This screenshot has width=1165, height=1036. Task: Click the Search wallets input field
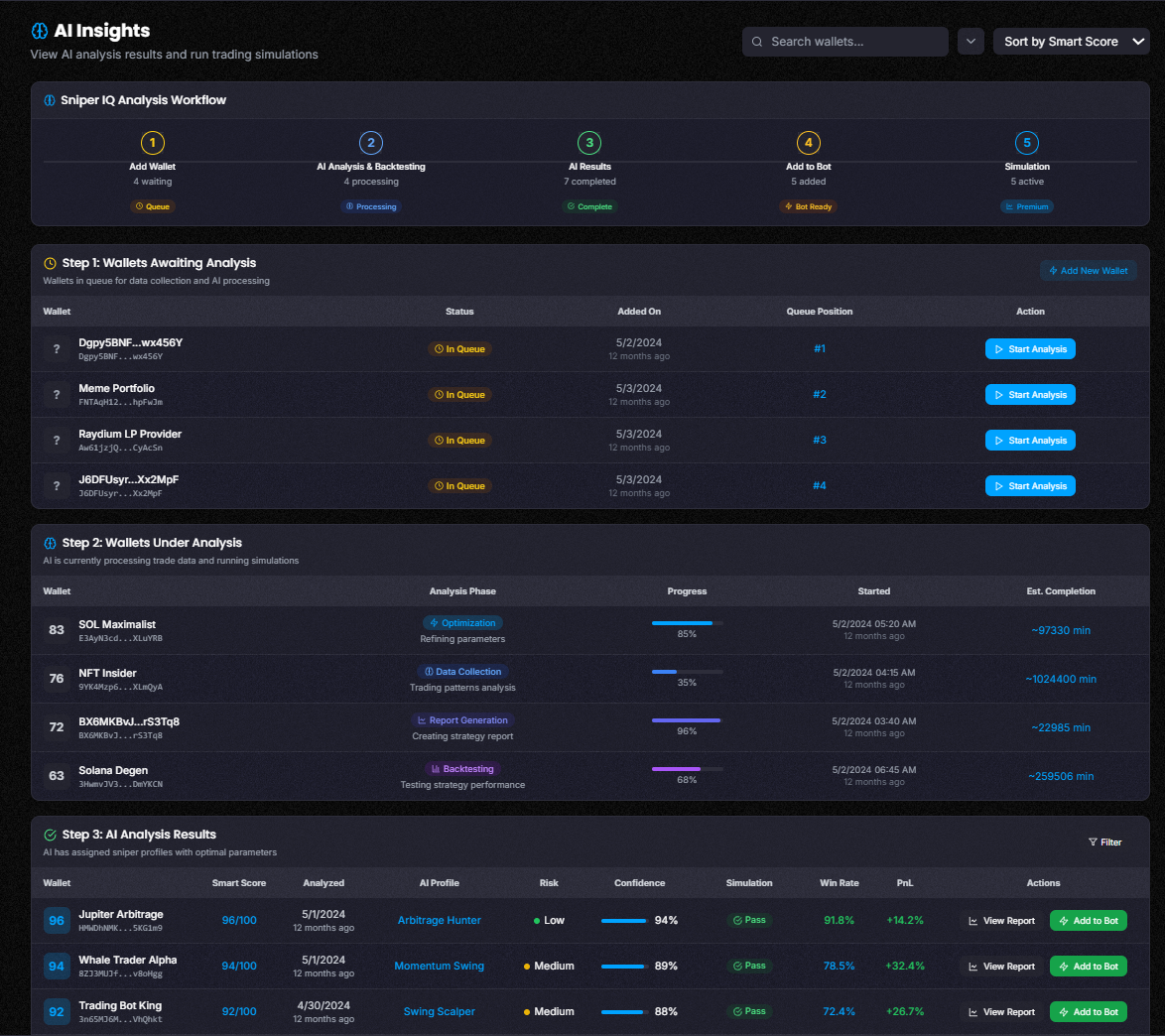844,42
